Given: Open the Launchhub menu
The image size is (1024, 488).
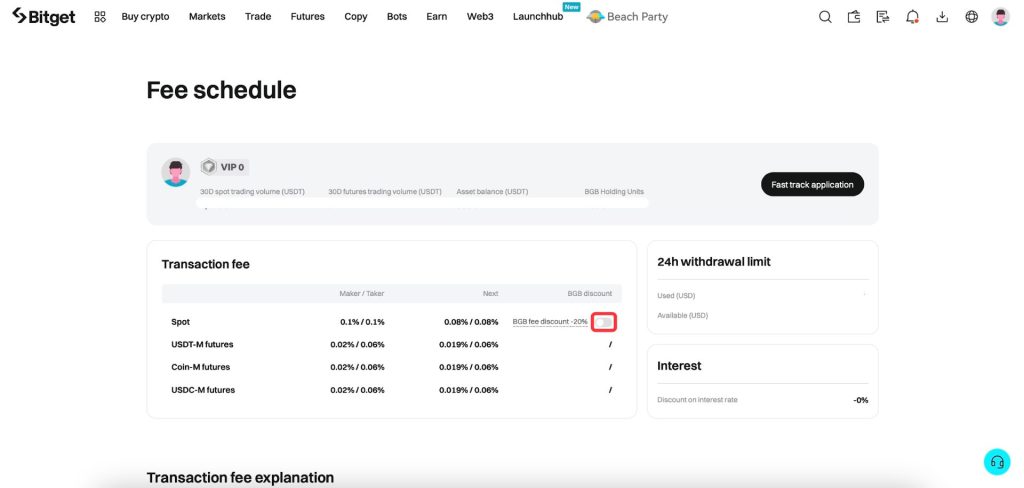Looking at the screenshot, I should tap(538, 17).
